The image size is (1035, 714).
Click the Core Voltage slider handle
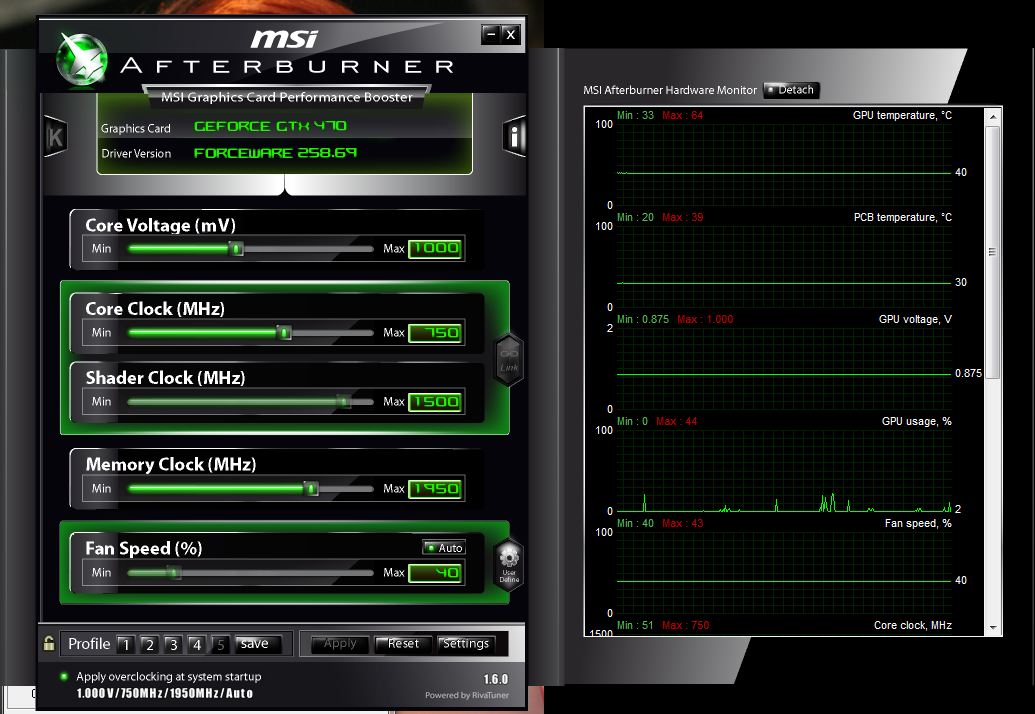237,249
